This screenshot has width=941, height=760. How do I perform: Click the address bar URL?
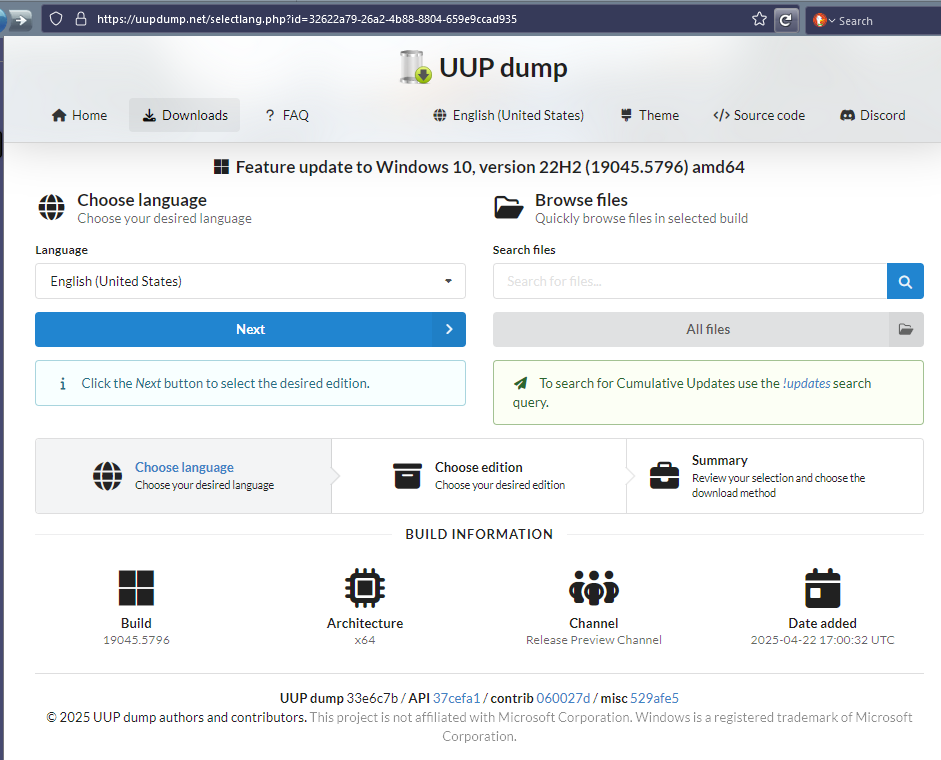pyautogui.click(x=307, y=19)
